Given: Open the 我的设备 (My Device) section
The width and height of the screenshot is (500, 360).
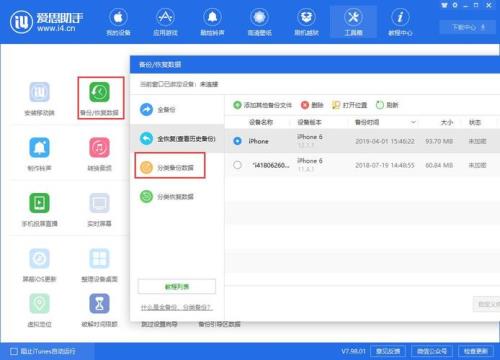Looking at the screenshot, I should pyautogui.click(x=118, y=22).
